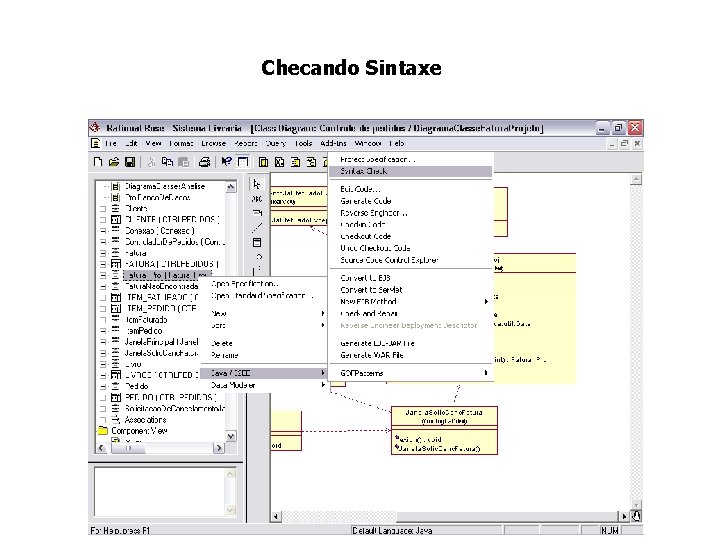Click the Browse State Machine Diagram icon
The height and width of the screenshot is (540, 720).
pos(311,162)
